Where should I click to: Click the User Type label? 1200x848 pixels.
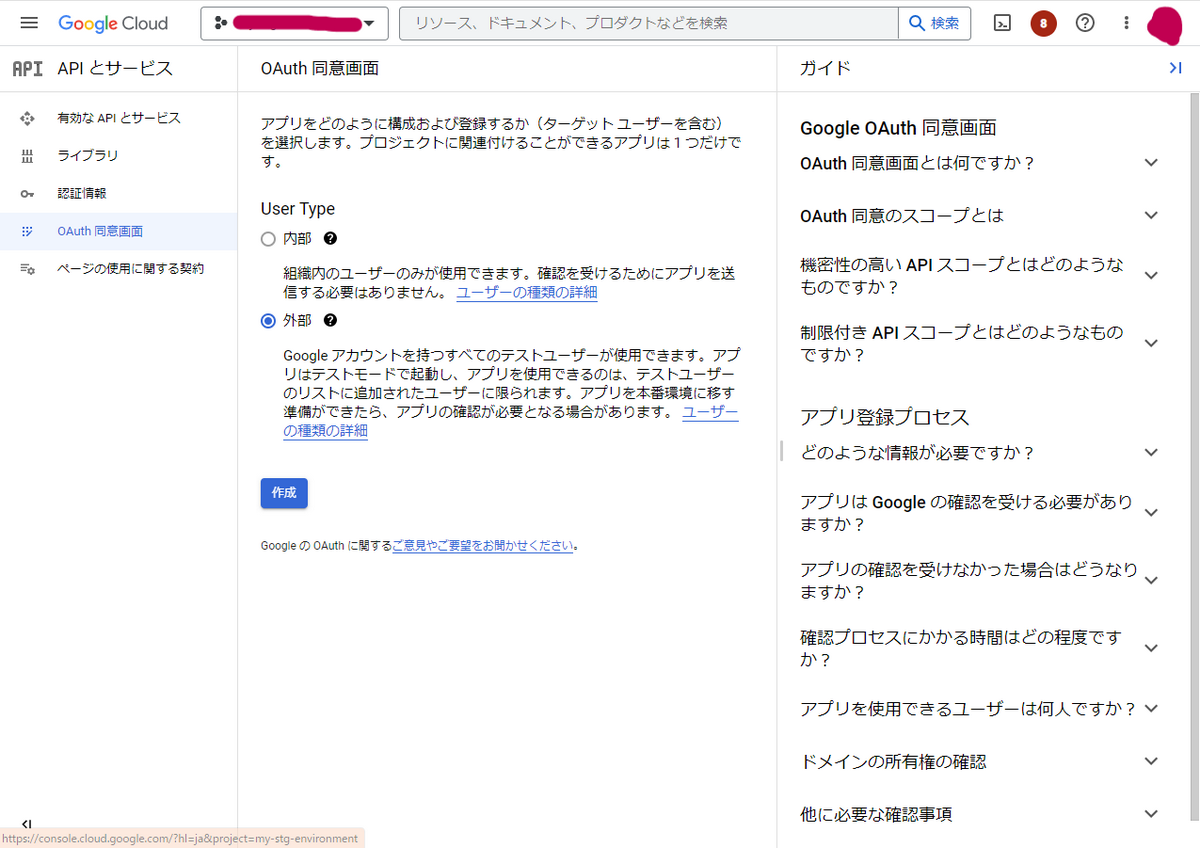pyautogui.click(x=298, y=209)
